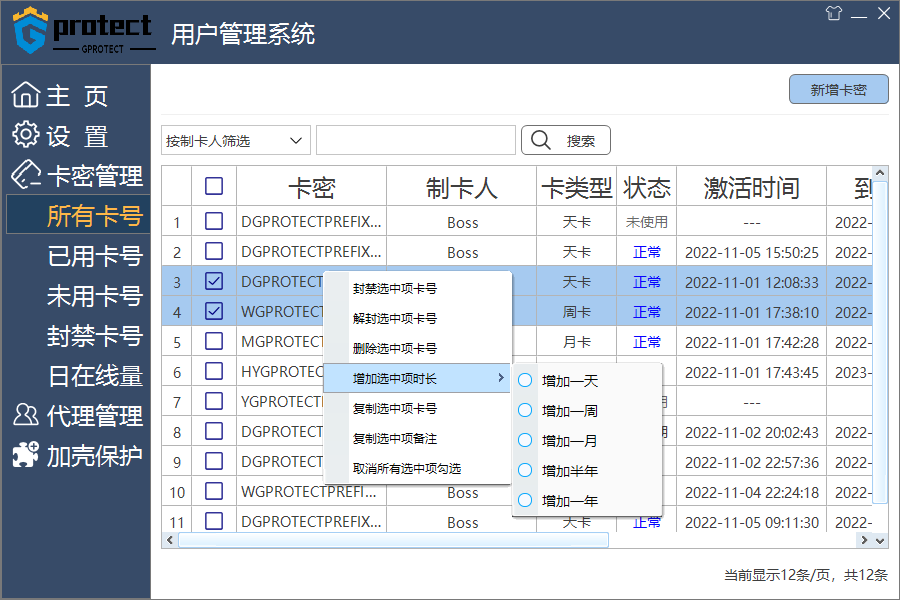Click the 未使用 status in row 1
The width and height of the screenshot is (900, 600).
[x=647, y=222]
